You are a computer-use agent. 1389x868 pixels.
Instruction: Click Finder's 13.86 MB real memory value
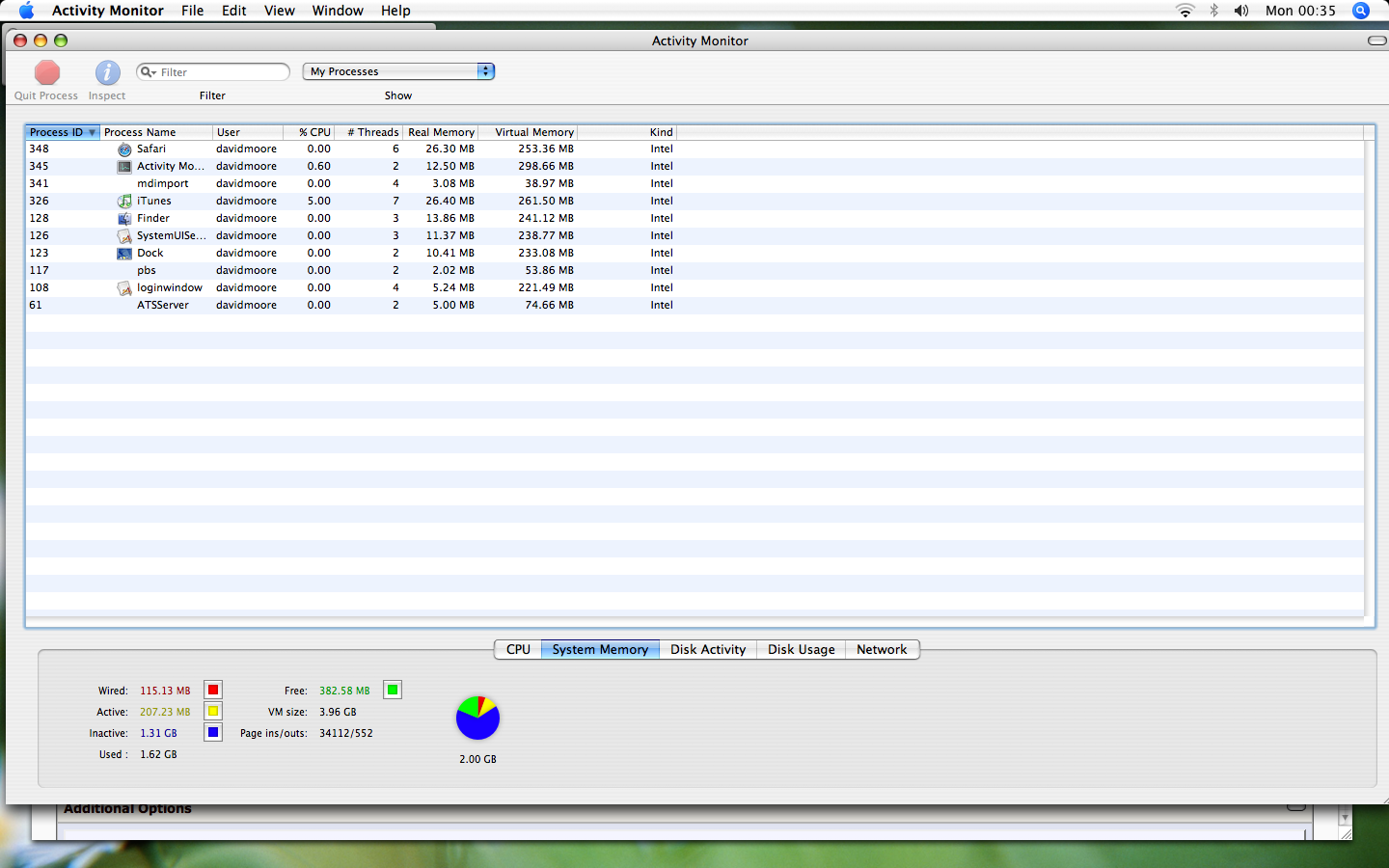click(450, 219)
